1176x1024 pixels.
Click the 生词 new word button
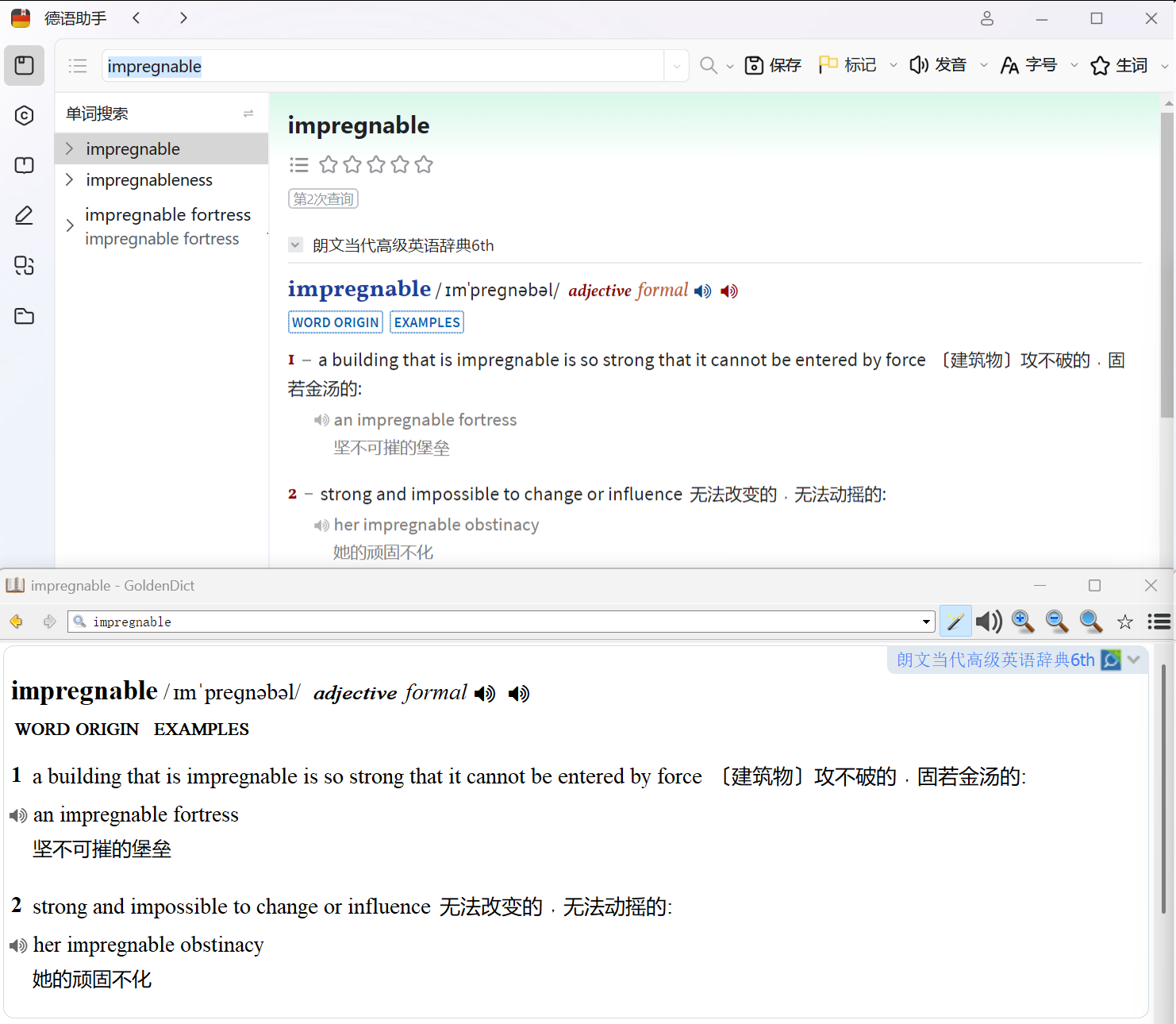tap(1120, 65)
